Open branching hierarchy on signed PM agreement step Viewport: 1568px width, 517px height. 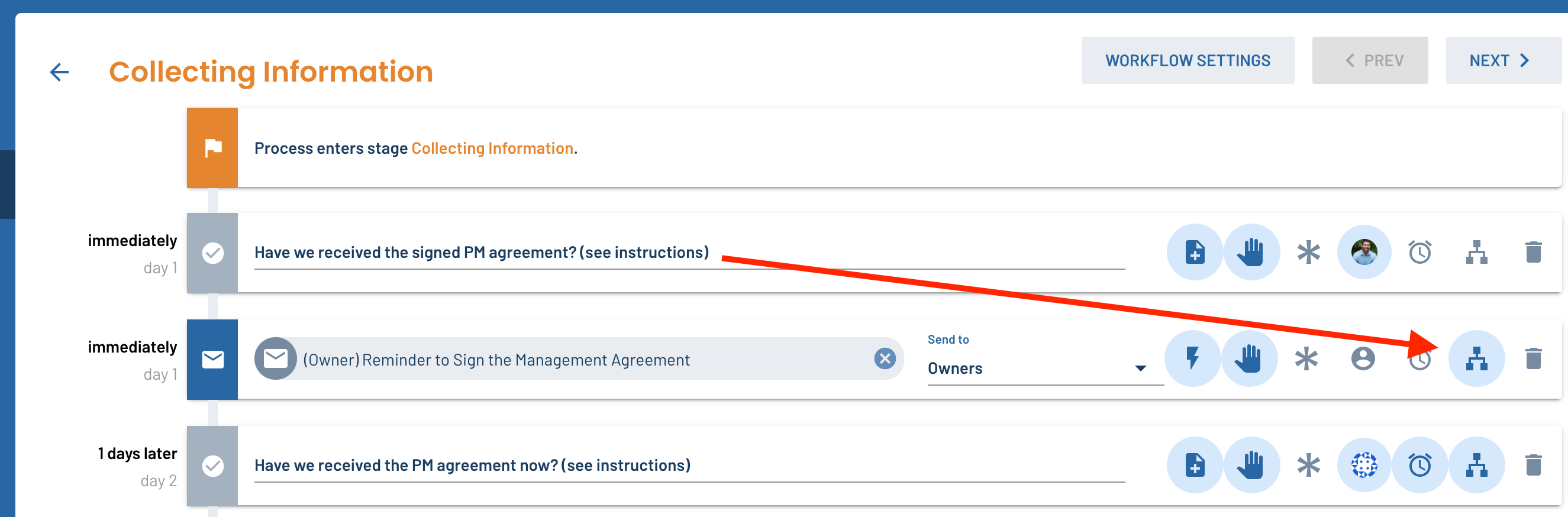coord(1477,252)
